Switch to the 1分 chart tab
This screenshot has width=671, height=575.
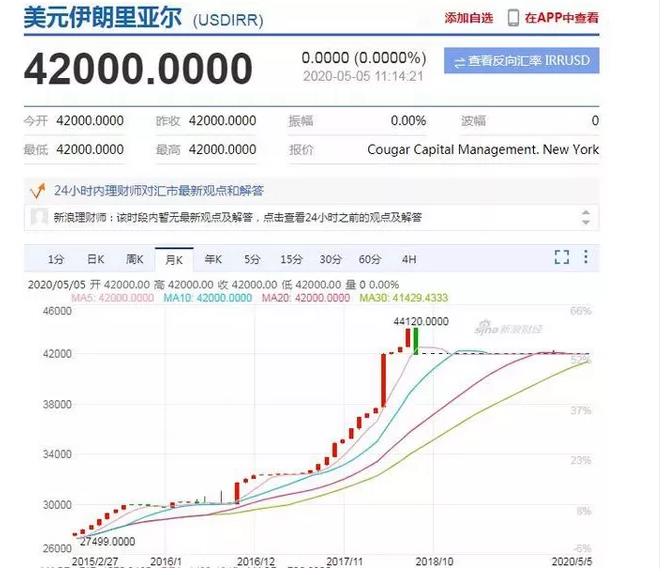pyautogui.click(x=56, y=259)
